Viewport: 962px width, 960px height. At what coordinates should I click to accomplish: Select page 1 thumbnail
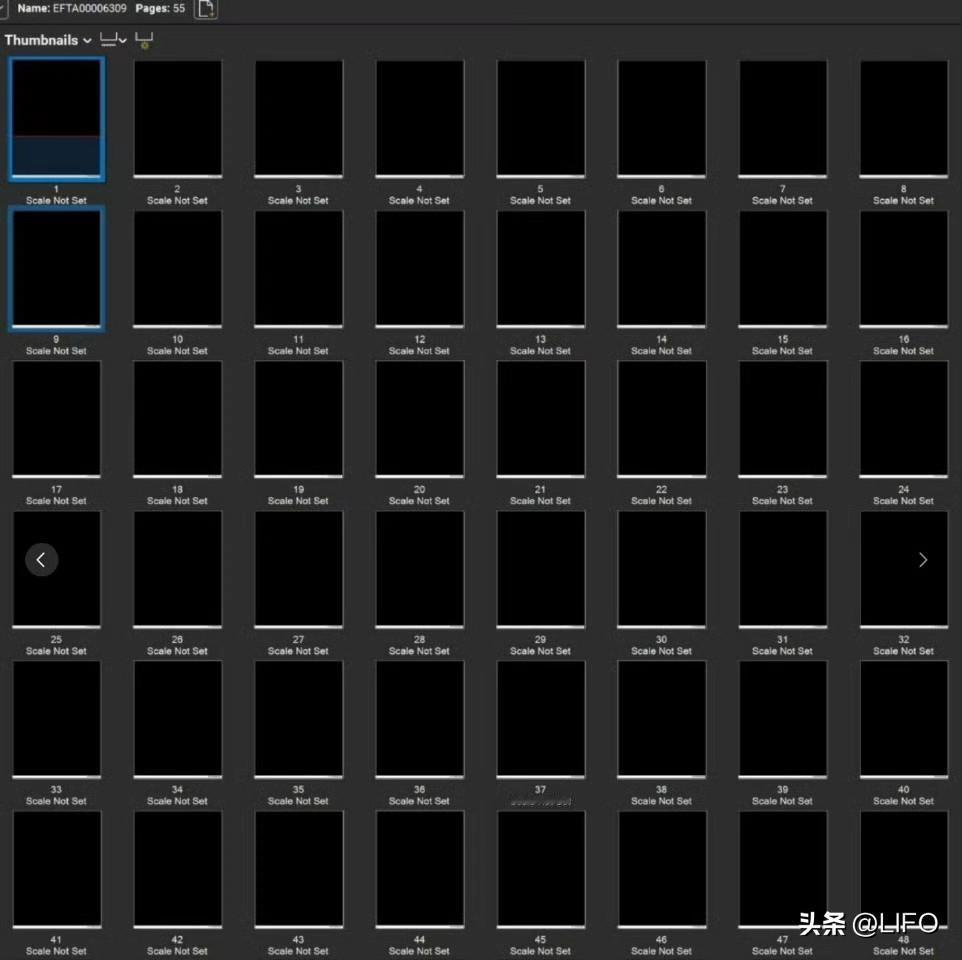tap(56, 120)
